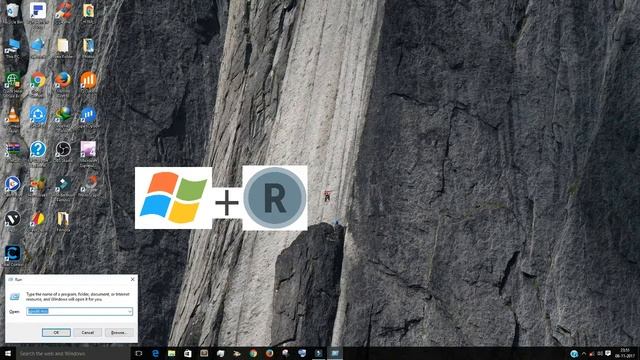Click Cancel in the Run dialog
640x360 pixels.
tap(88, 333)
